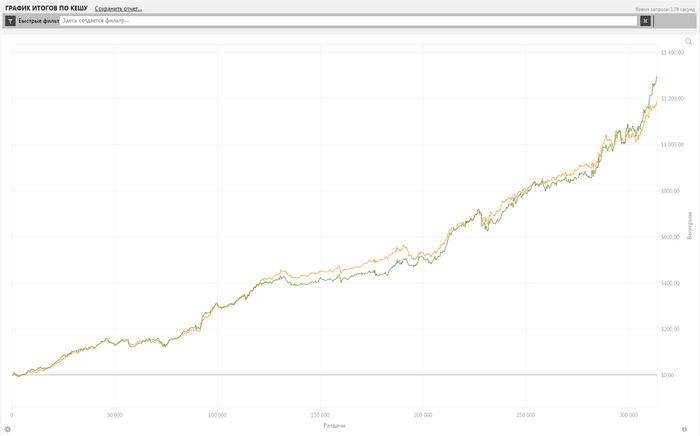
Task: Click the 200 000 hands axis label
Action: pyautogui.click(x=423, y=415)
